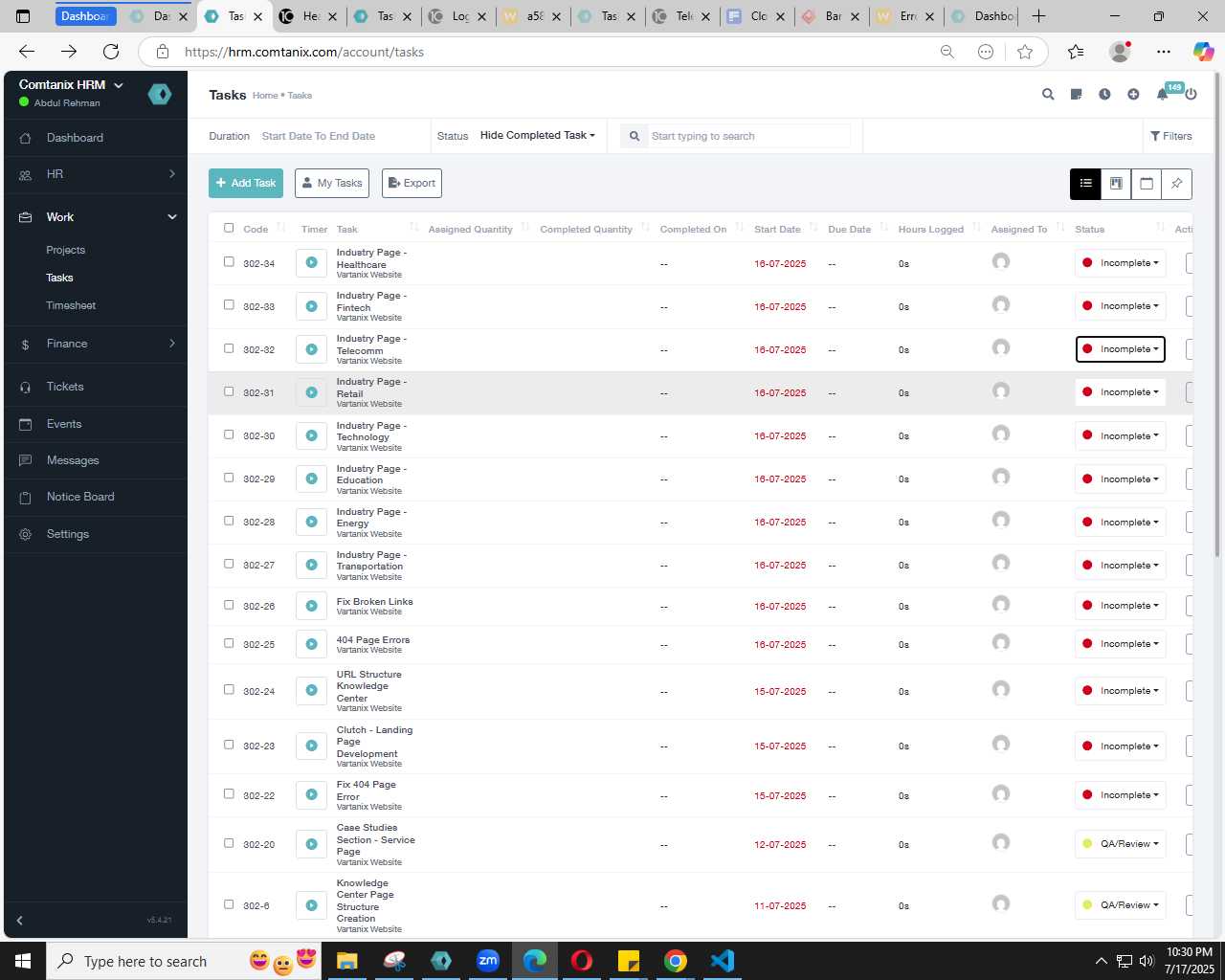Open the Comtanix HRM account dropdown
The image size is (1225, 980).
pos(71,85)
